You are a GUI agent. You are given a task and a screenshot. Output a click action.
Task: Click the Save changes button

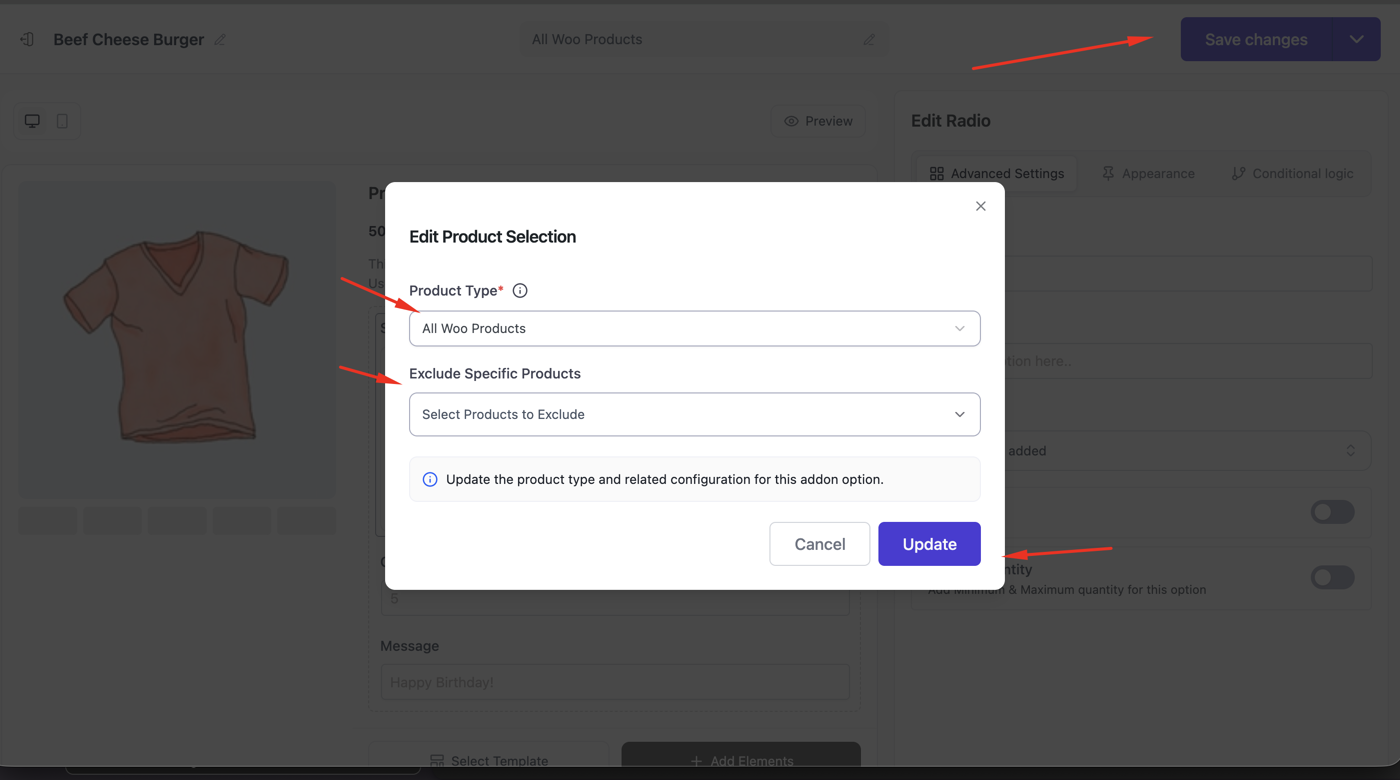tap(1256, 40)
